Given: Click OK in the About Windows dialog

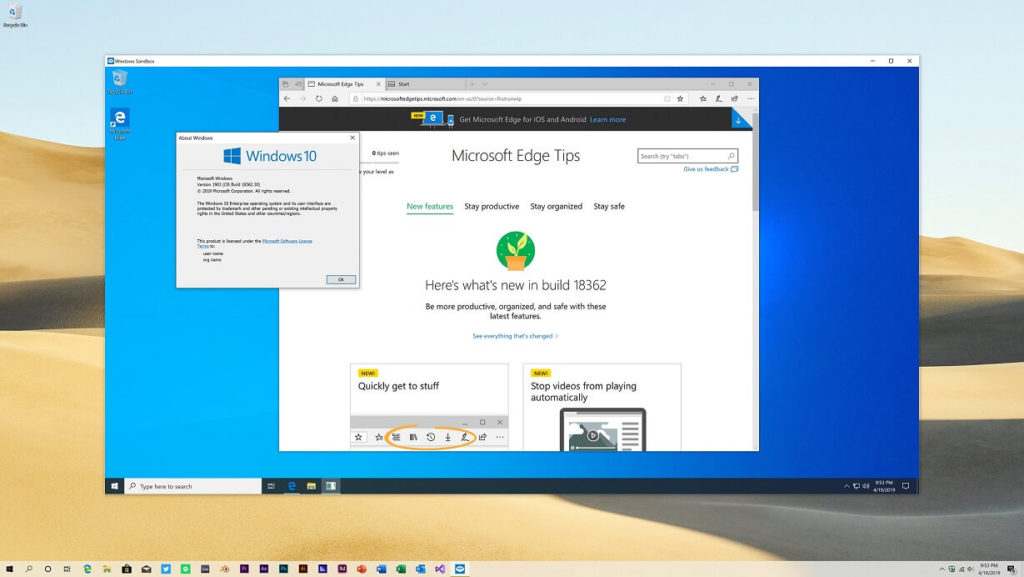Looking at the screenshot, I should click(x=341, y=280).
